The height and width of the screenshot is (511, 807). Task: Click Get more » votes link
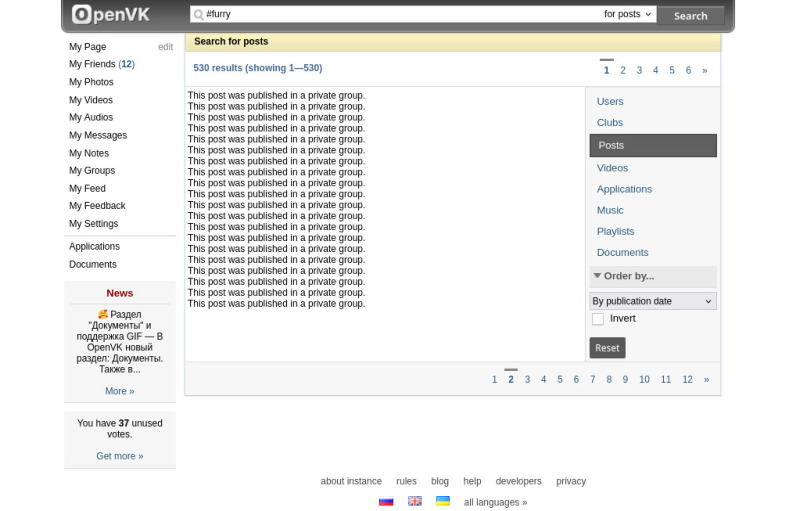tap(119, 456)
